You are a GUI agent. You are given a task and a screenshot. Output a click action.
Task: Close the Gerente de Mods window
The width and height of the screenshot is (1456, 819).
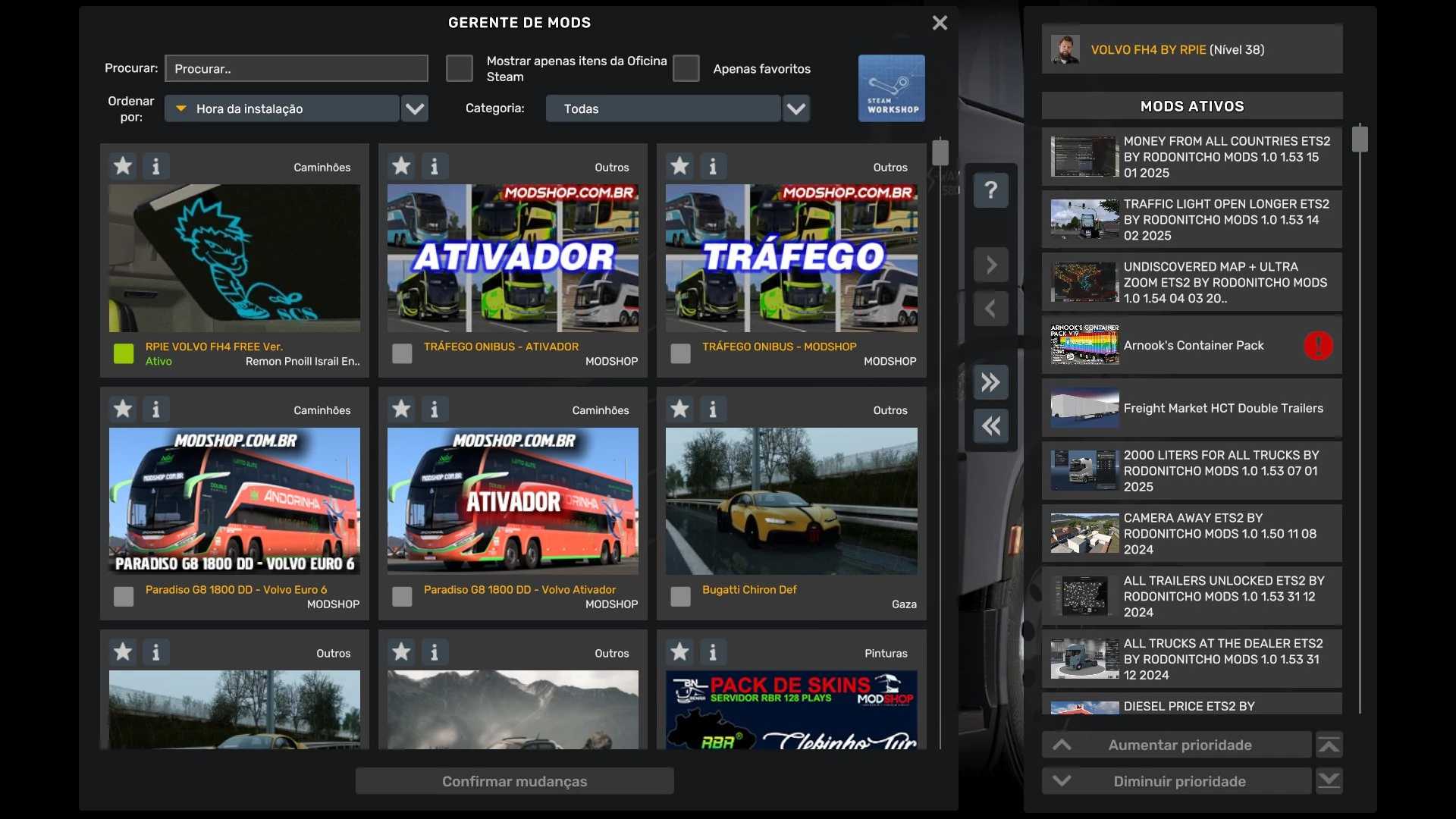tap(940, 23)
